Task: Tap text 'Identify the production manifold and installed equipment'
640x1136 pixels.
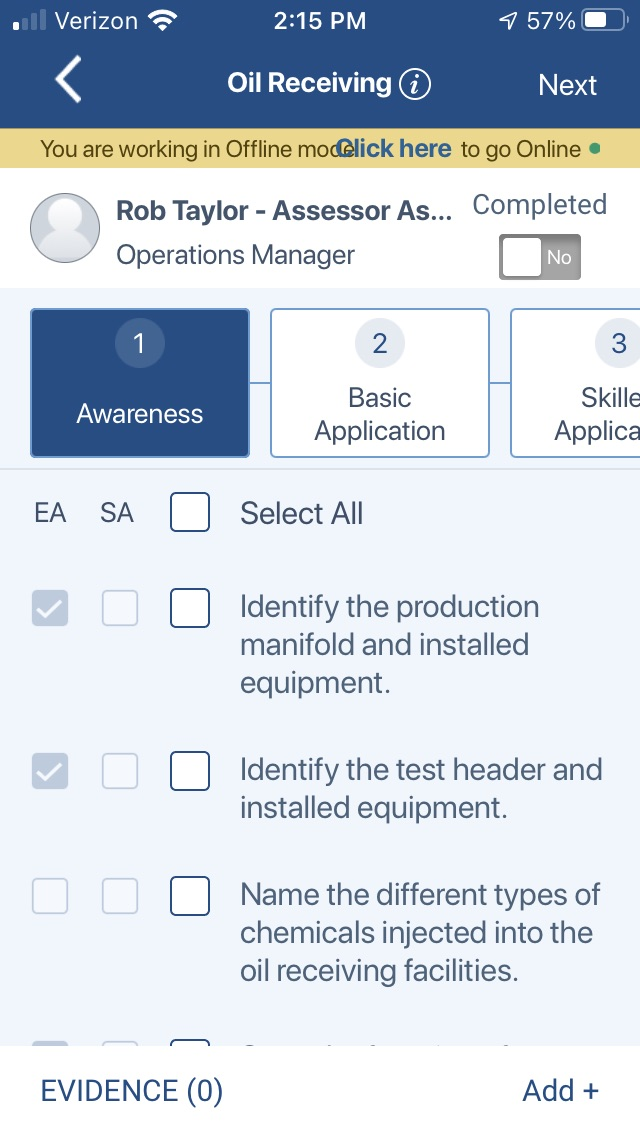Action: [x=389, y=645]
